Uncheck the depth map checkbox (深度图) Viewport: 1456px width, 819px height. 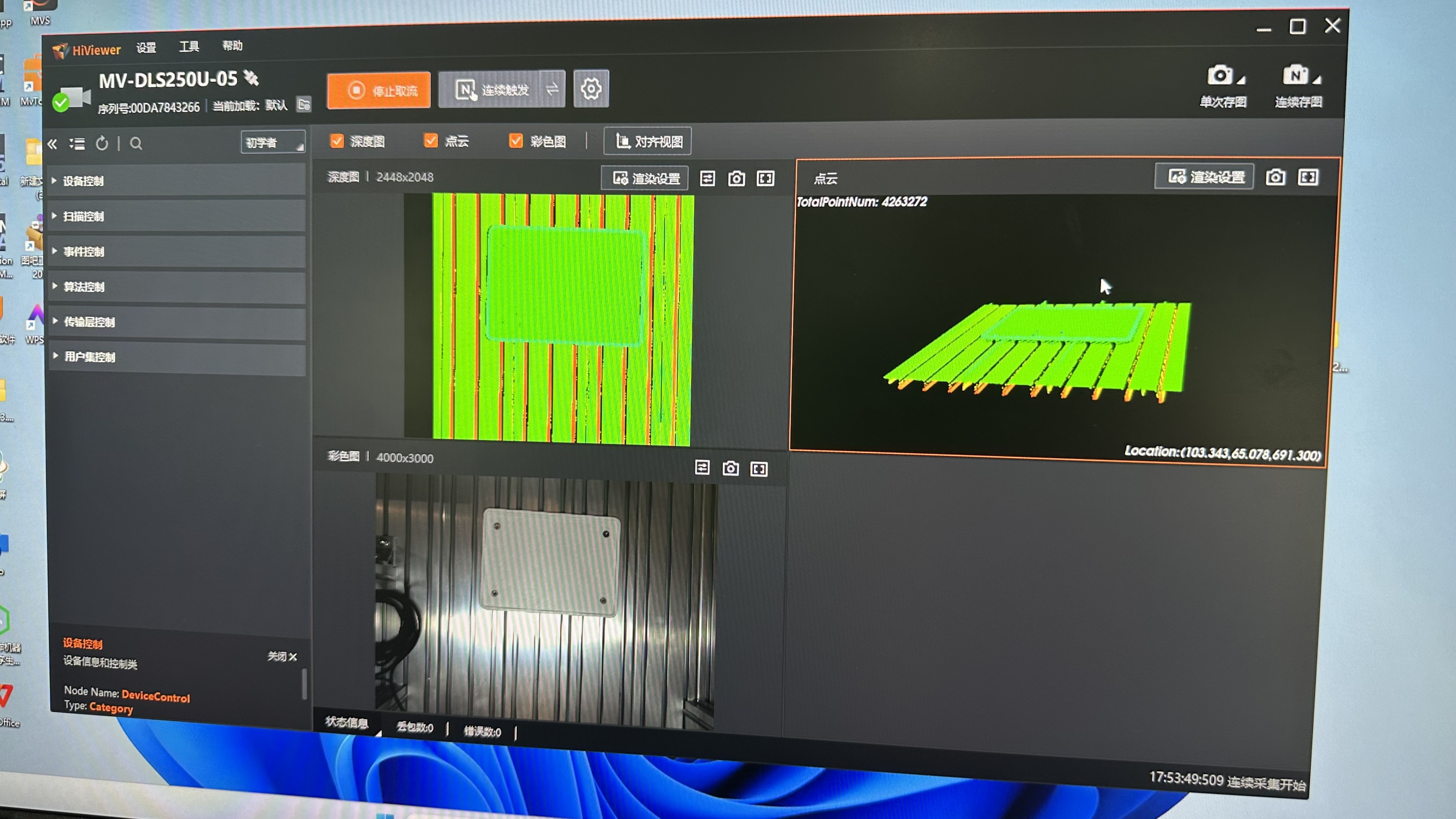[x=337, y=141]
